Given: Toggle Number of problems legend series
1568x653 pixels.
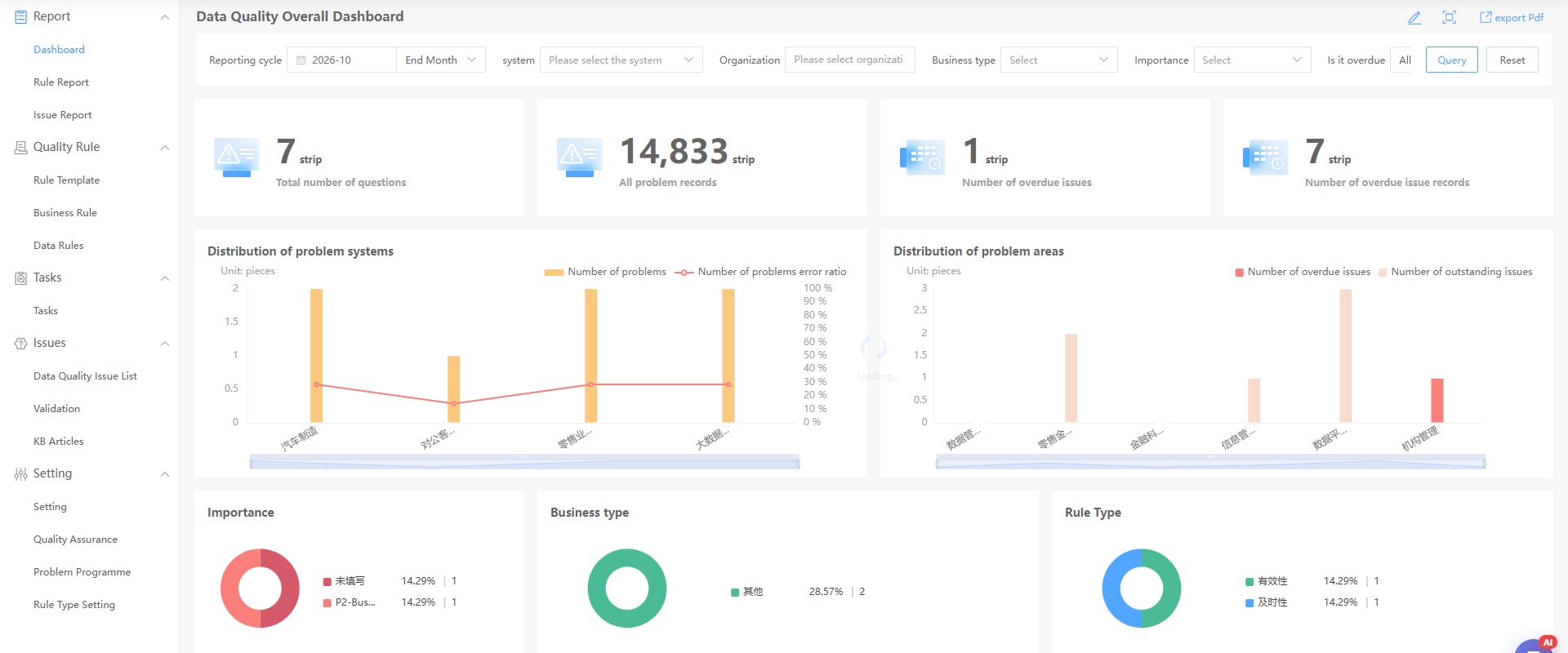Looking at the screenshot, I should (x=605, y=272).
